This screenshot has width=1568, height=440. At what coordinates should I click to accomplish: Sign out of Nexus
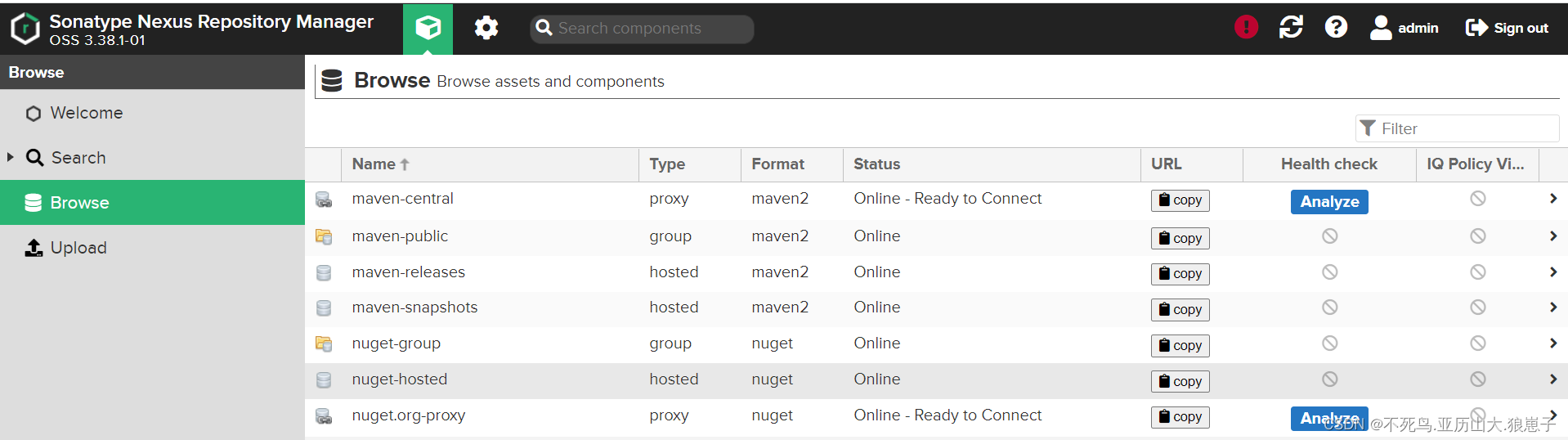[1507, 28]
